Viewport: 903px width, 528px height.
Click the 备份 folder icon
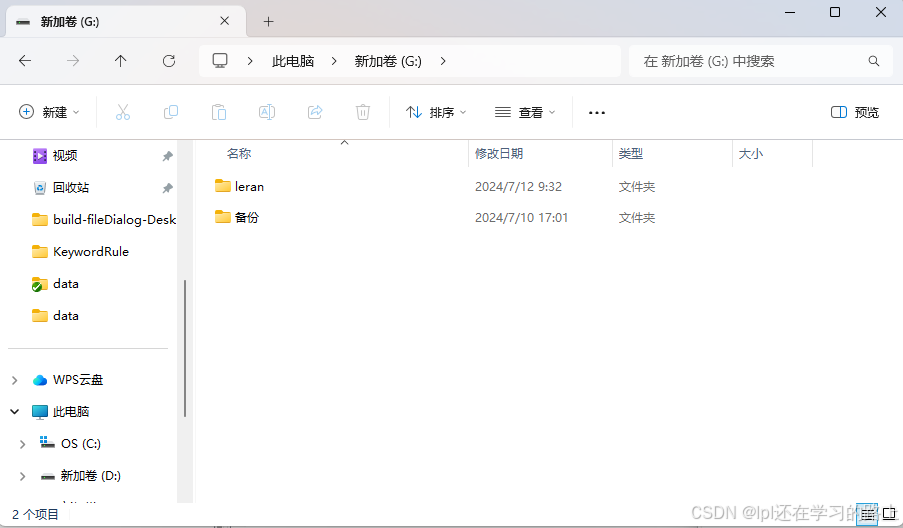click(x=222, y=216)
